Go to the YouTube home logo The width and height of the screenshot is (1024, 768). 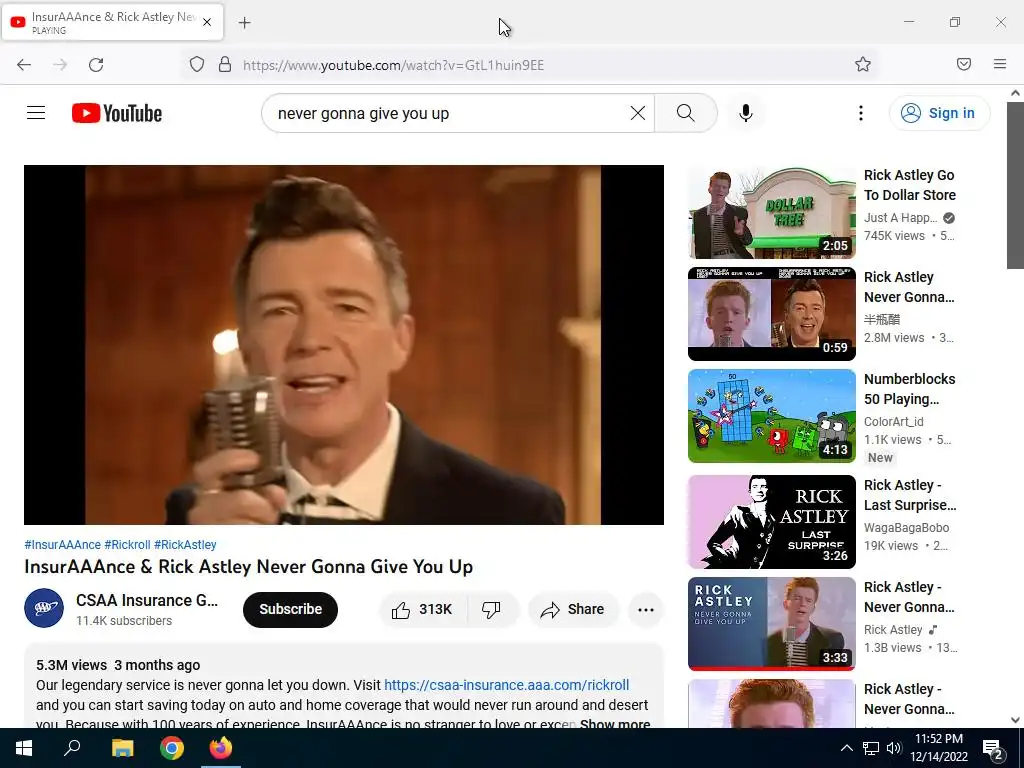click(117, 113)
